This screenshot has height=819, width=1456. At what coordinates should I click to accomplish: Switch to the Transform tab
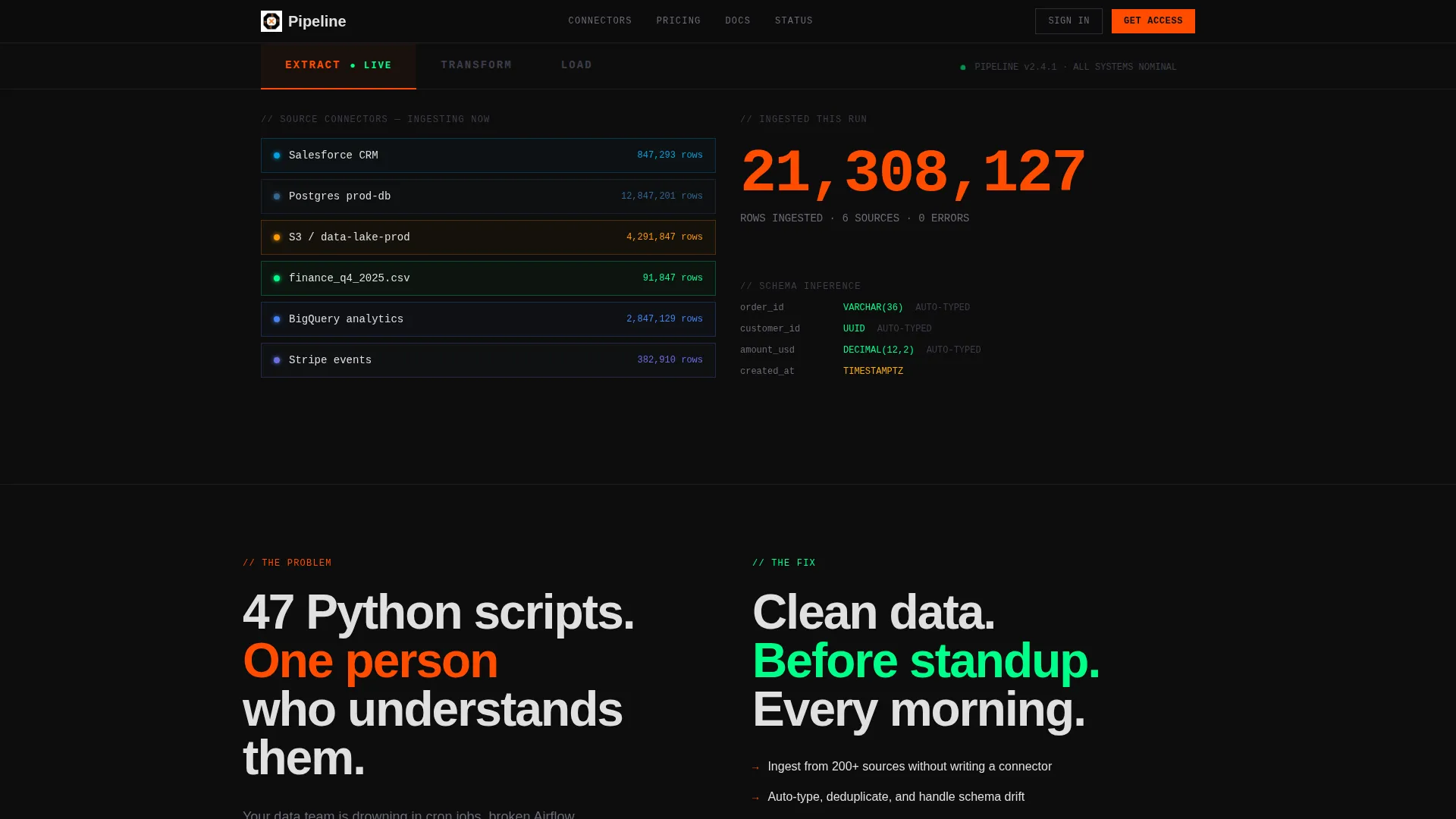pos(476,65)
